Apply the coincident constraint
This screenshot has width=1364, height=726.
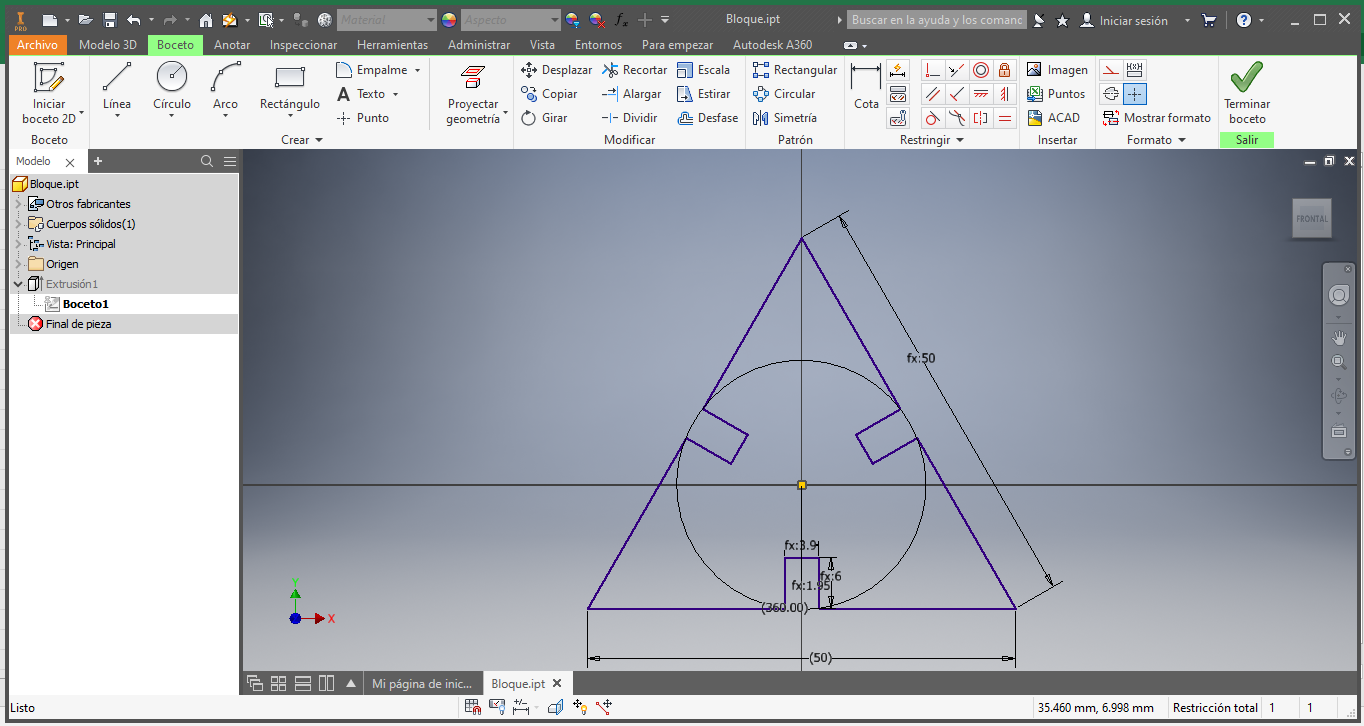coord(933,70)
